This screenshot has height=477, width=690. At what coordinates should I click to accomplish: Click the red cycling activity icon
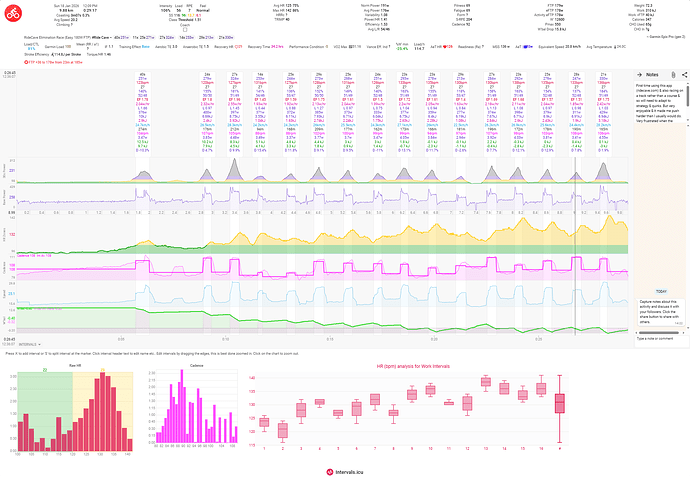(15, 14)
